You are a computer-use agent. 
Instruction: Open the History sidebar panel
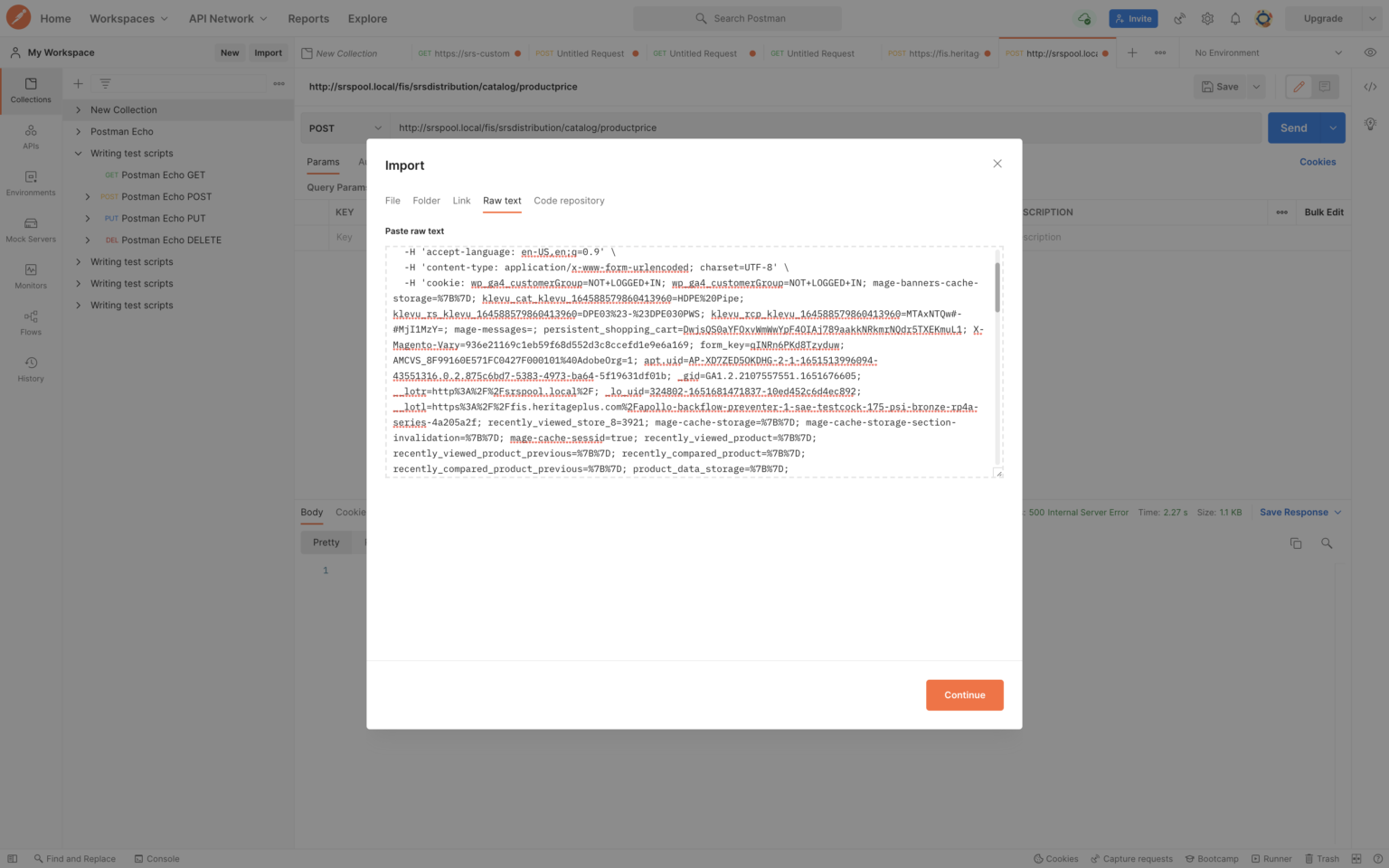coord(31,370)
